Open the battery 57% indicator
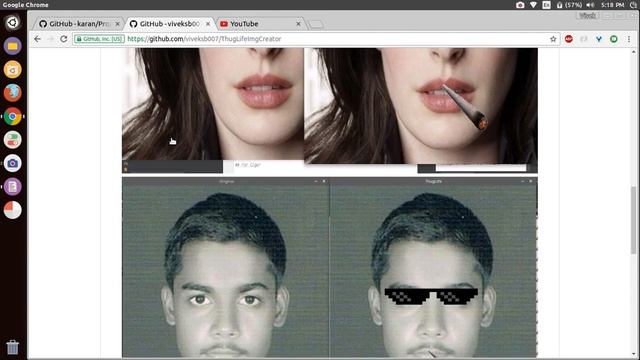The width and height of the screenshot is (640, 360). point(569,5)
